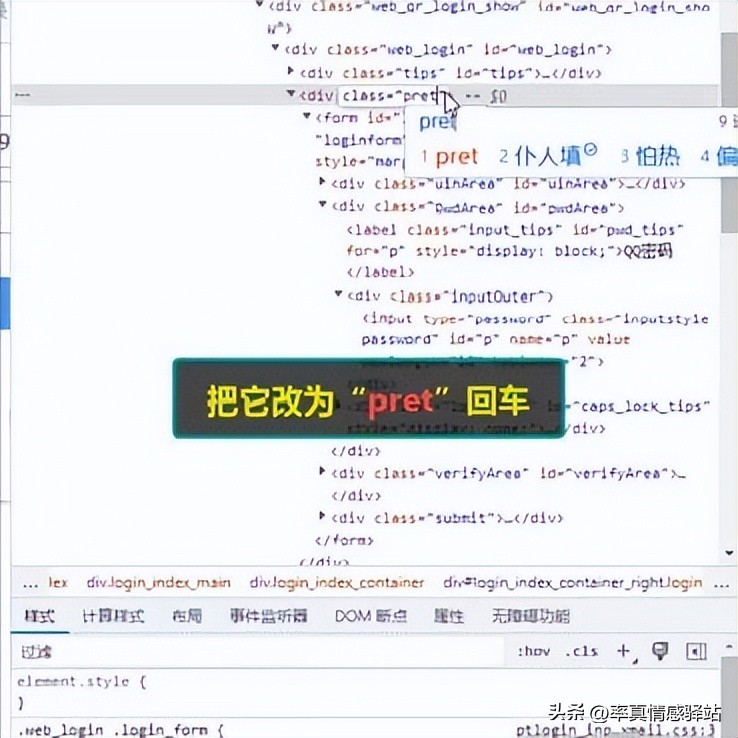Open the 布局 tab
Viewport: 738px width, 738px height.
point(187,616)
